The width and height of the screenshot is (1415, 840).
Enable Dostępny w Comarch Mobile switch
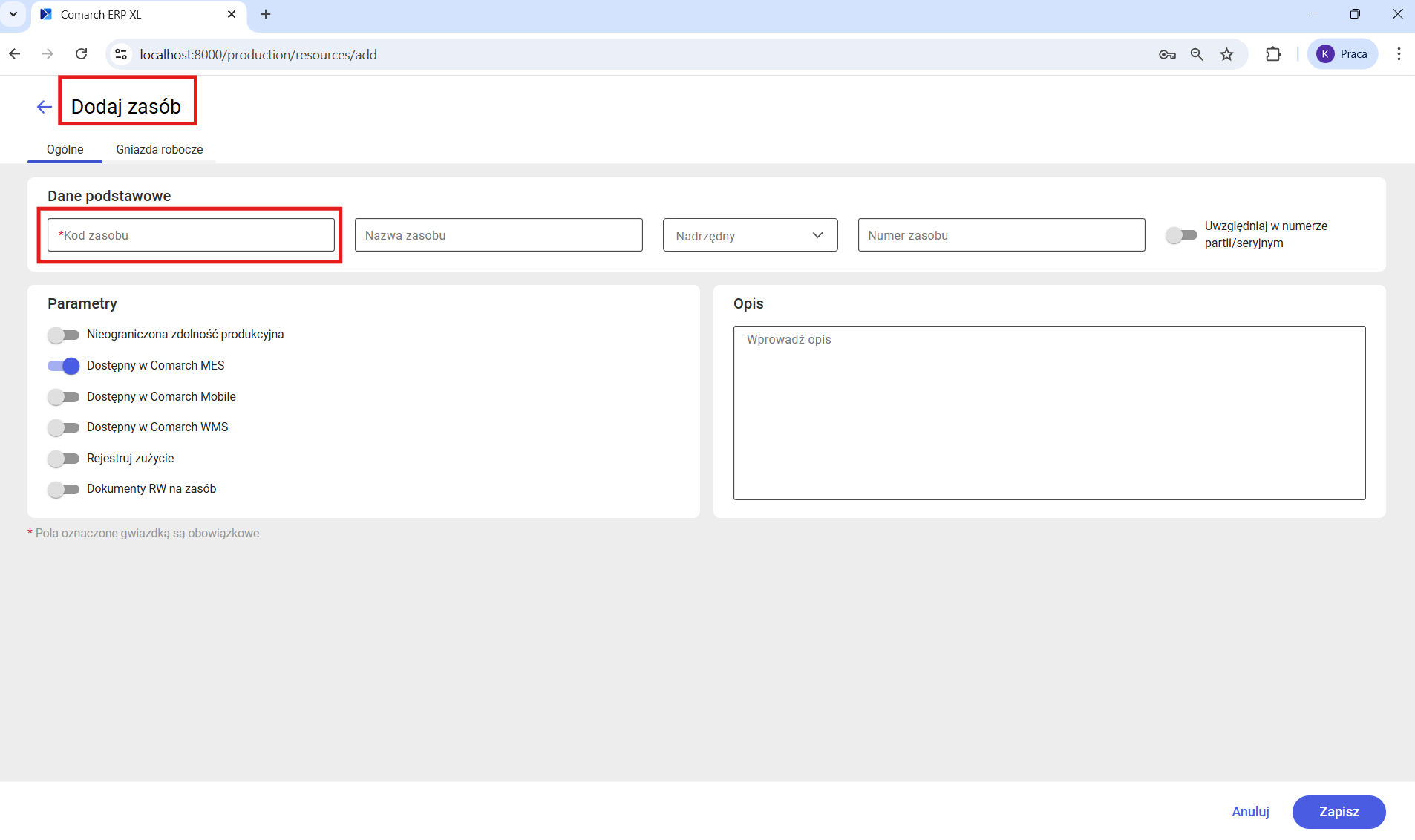(x=63, y=397)
